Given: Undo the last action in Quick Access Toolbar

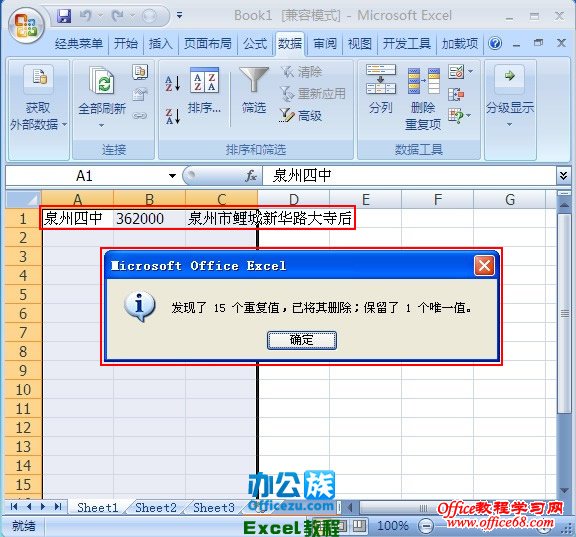Looking at the screenshot, I should click(86, 16).
